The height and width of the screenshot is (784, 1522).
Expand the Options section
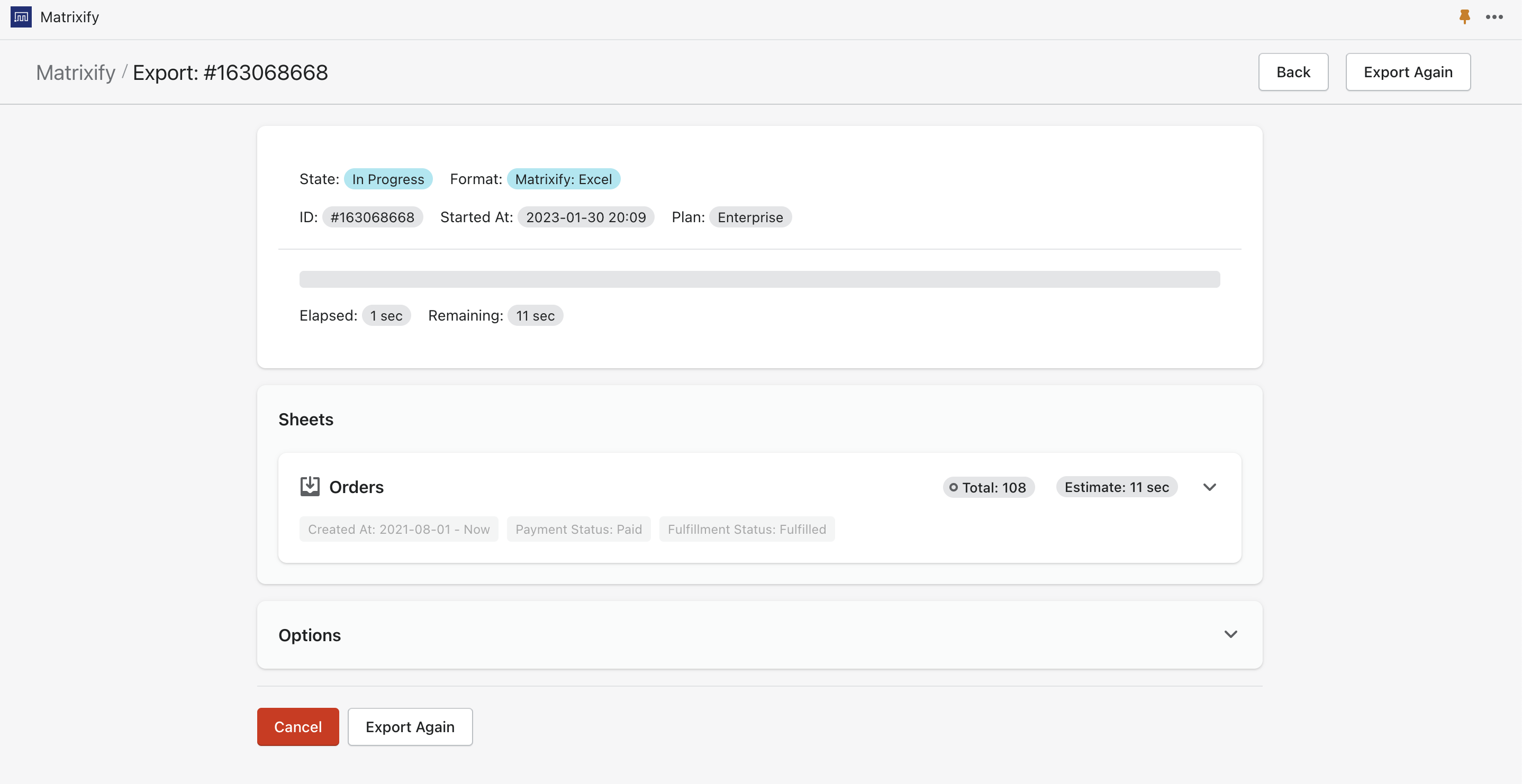pyautogui.click(x=1231, y=634)
